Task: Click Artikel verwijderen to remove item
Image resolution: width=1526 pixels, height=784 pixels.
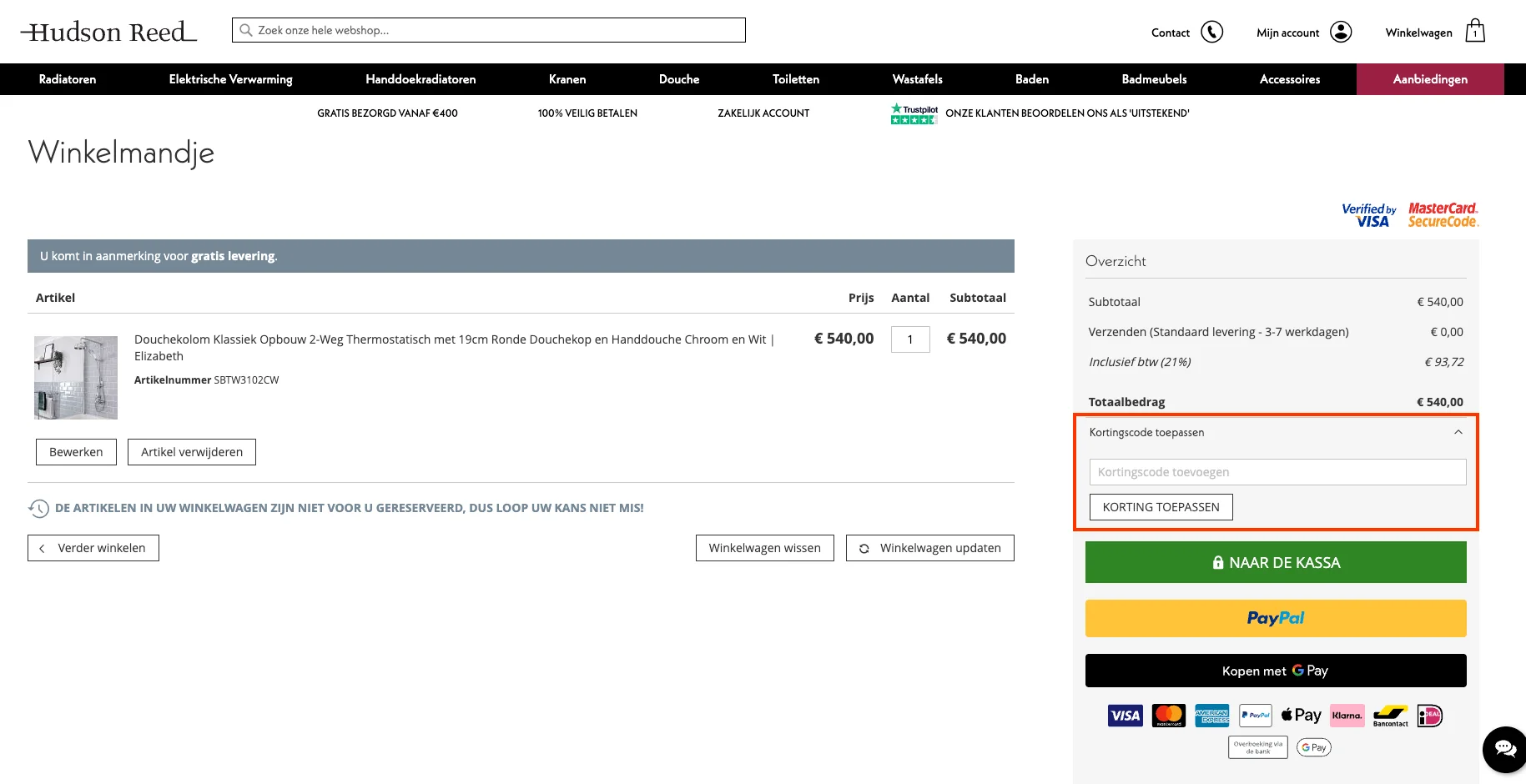Action: [x=192, y=452]
